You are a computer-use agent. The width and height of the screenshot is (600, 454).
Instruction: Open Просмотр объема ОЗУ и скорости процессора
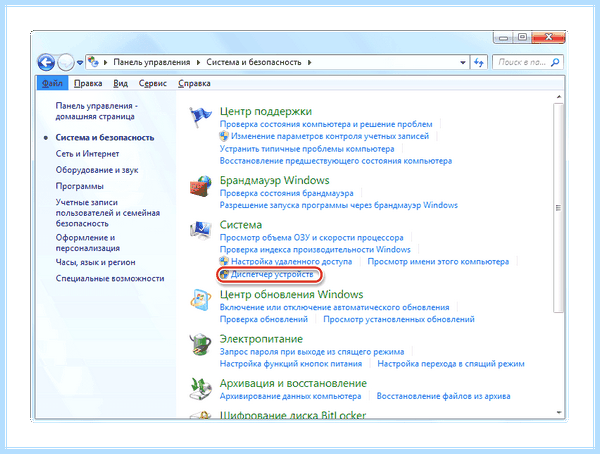pos(311,237)
